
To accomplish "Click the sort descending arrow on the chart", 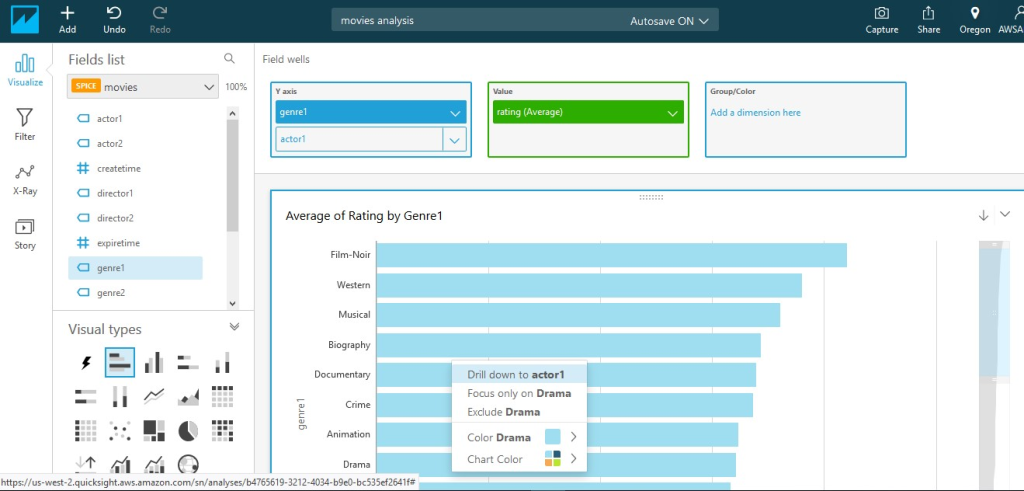I will (x=984, y=215).
